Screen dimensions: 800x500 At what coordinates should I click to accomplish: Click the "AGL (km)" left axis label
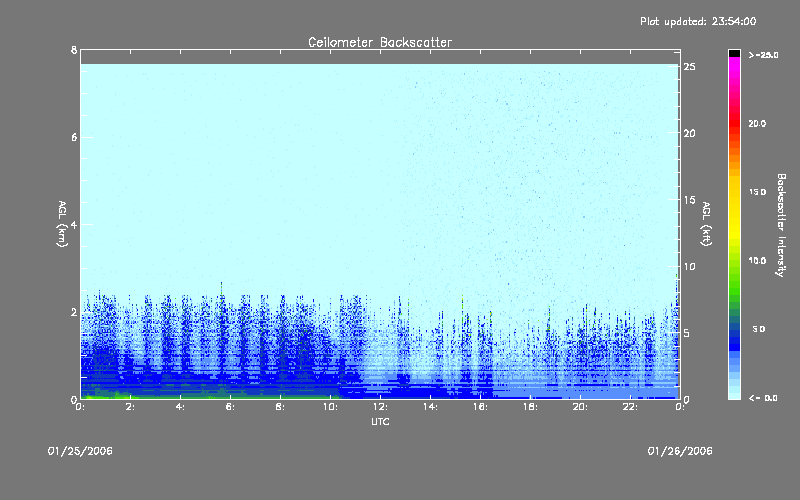tap(62, 224)
